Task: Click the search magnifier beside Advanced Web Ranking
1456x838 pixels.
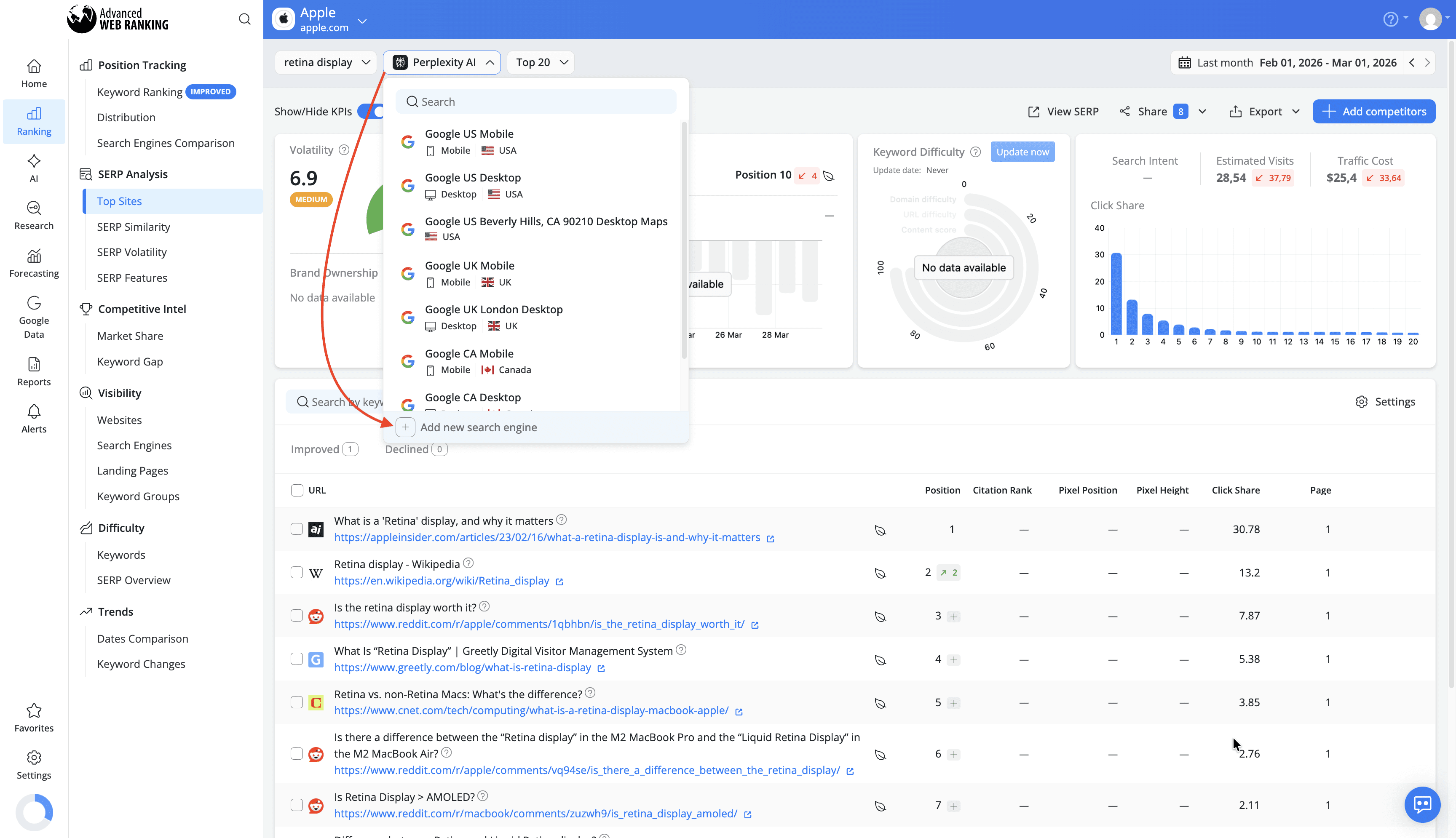Action: 244,19
